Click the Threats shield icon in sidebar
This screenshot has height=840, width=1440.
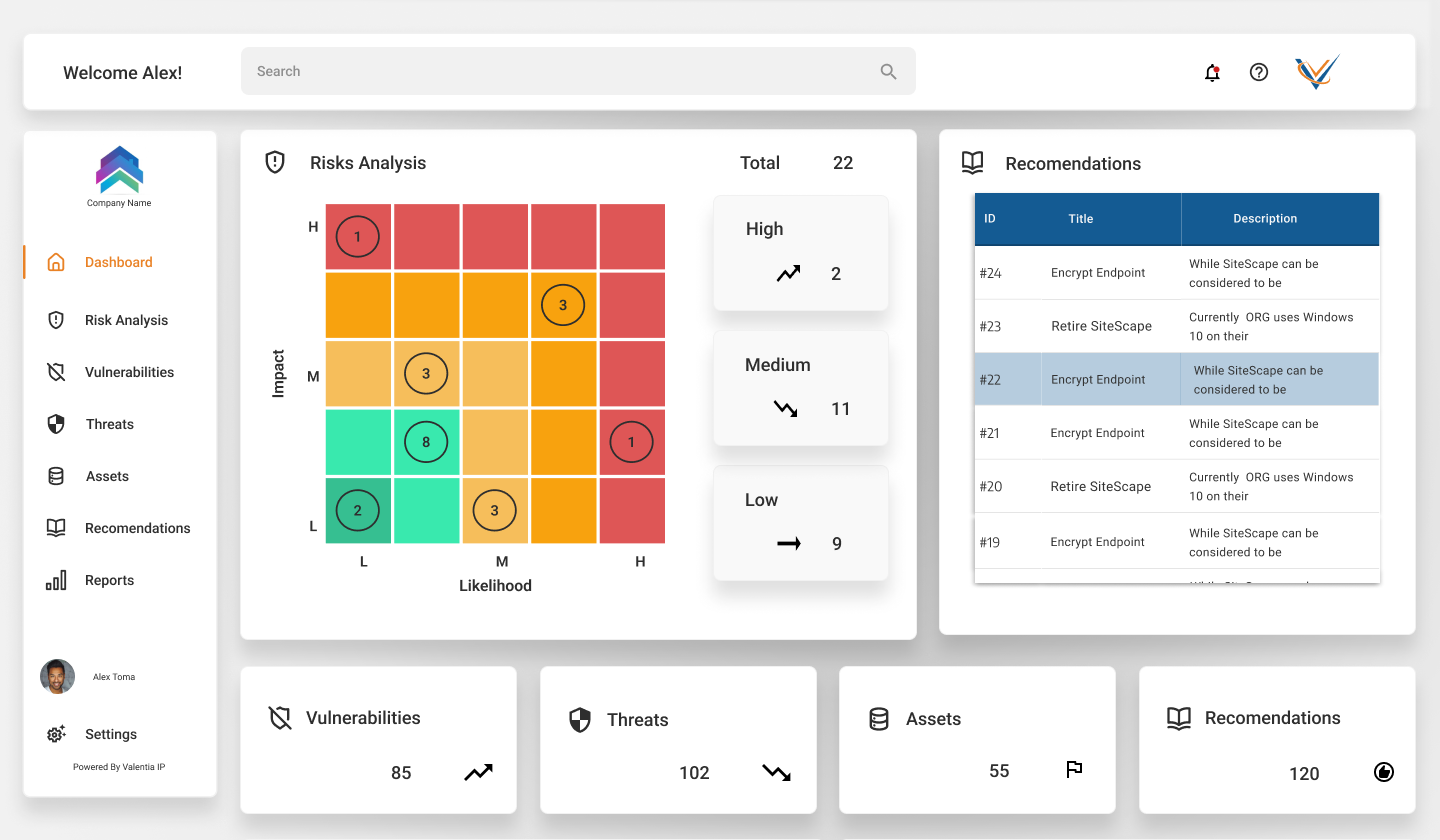coord(56,424)
